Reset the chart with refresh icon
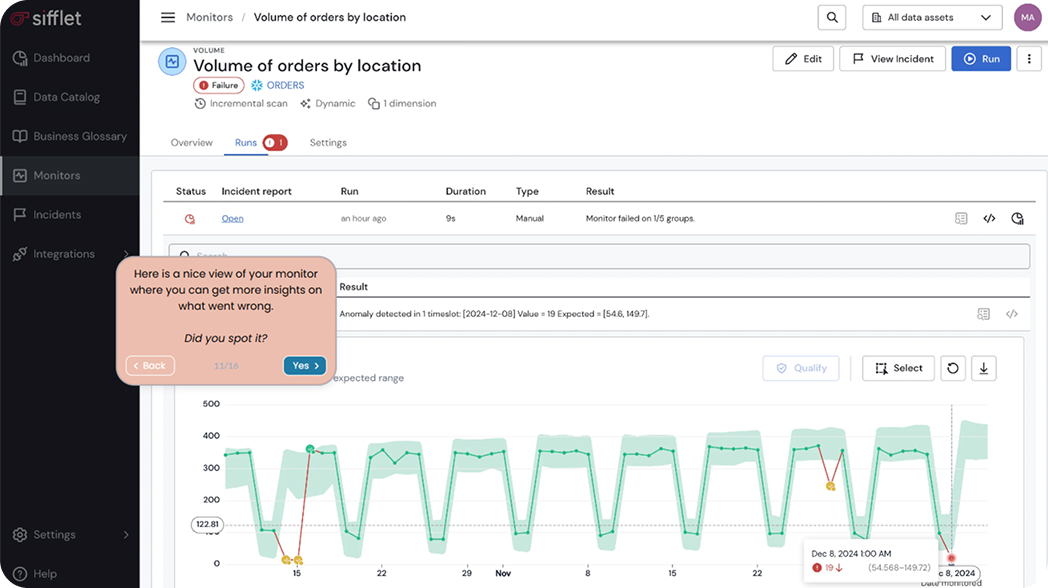Image resolution: width=1048 pixels, height=588 pixels. (953, 368)
